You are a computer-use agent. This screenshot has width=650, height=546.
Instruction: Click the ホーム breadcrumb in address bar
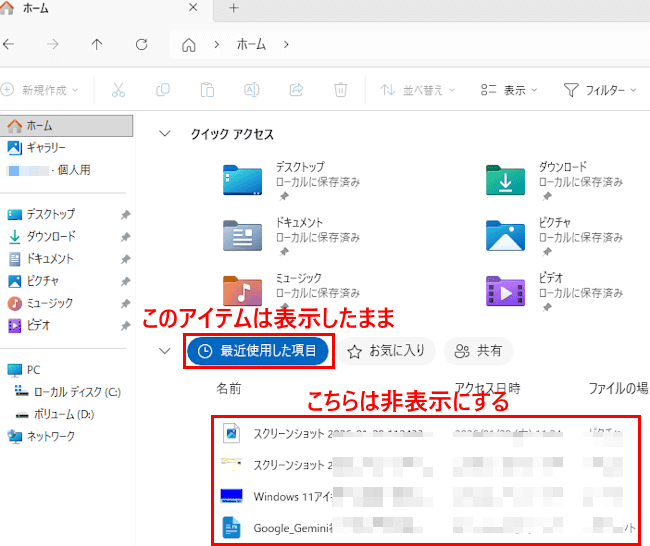tap(251, 44)
